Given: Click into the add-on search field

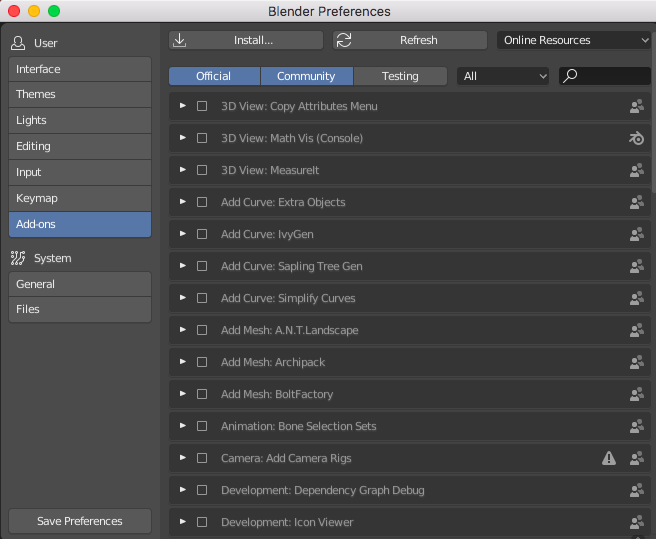Looking at the screenshot, I should (x=605, y=76).
